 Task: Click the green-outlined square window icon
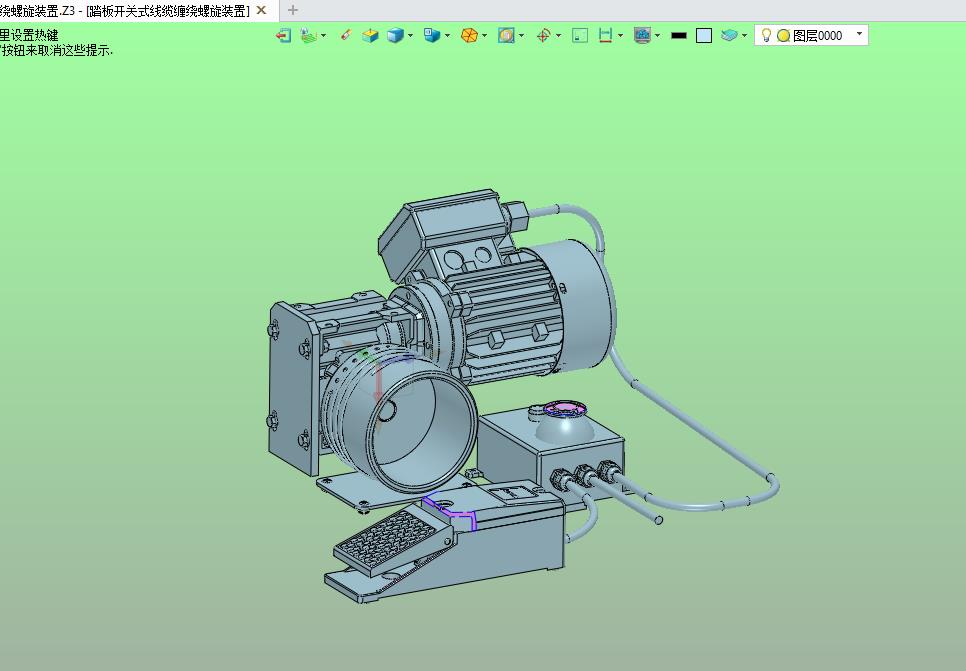pos(580,36)
